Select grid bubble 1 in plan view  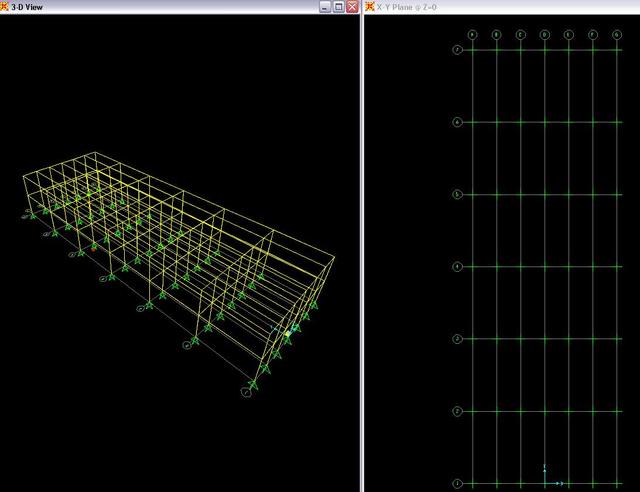(457, 484)
